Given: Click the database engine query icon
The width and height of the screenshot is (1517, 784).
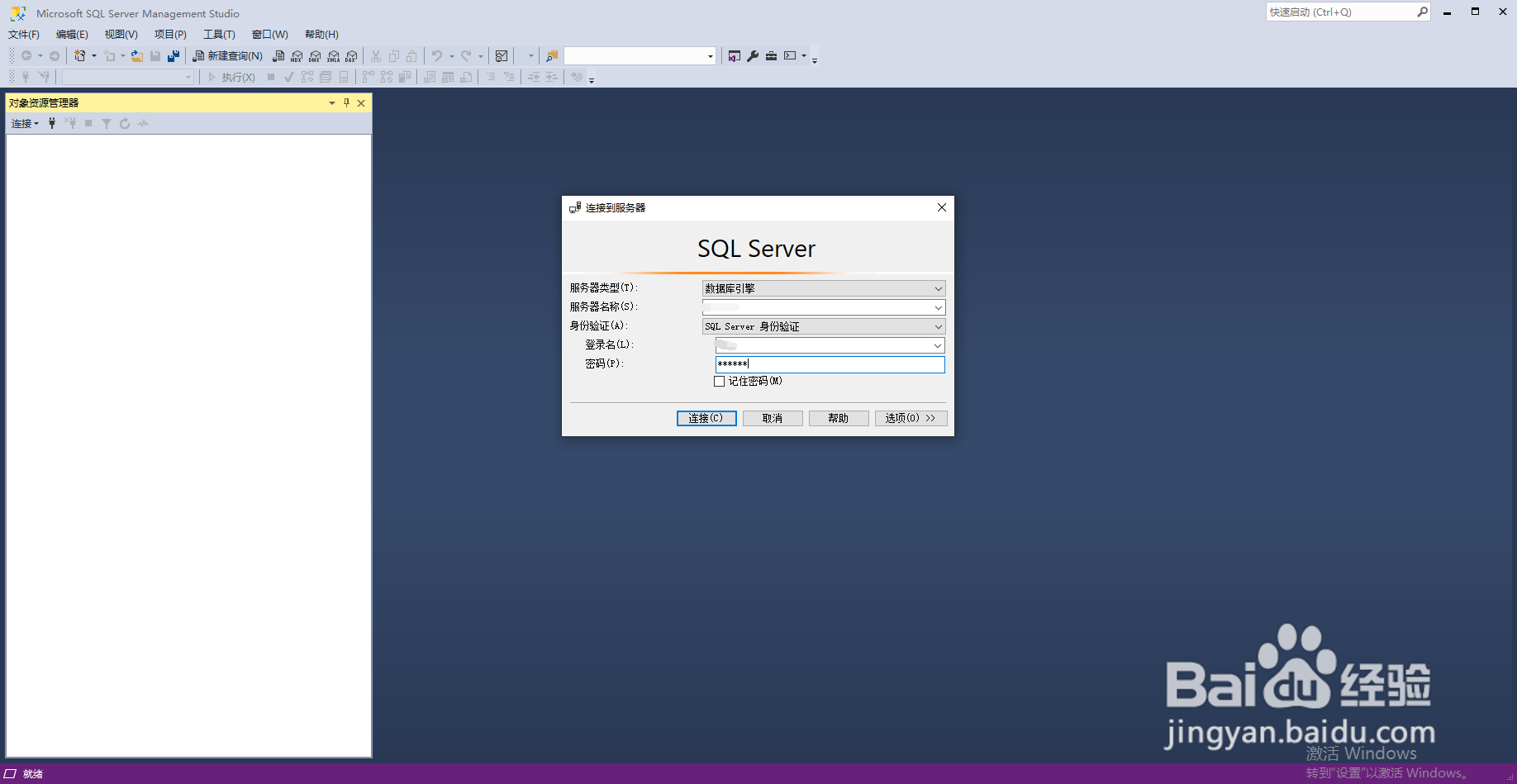Looking at the screenshot, I should [x=278, y=56].
